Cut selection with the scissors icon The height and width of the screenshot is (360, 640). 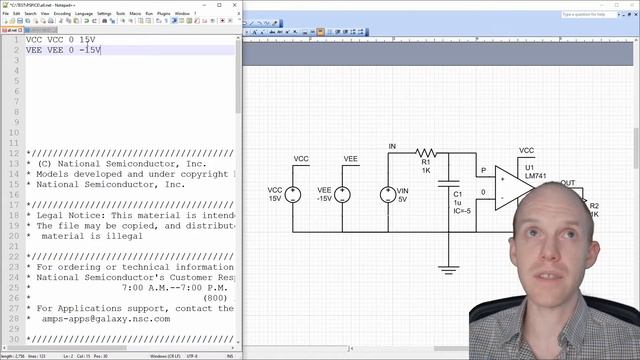[x=60, y=21]
